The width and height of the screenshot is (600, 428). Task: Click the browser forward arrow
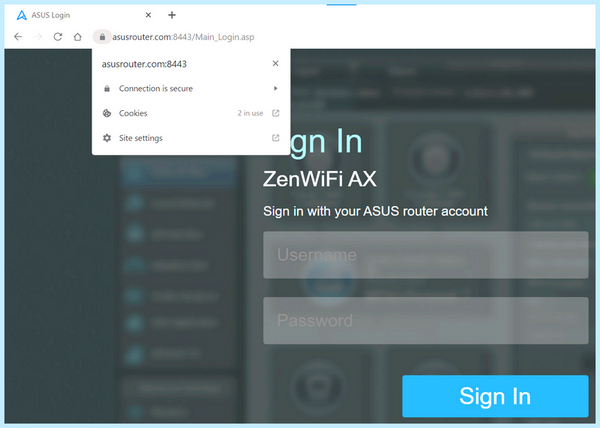pyautogui.click(x=38, y=37)
